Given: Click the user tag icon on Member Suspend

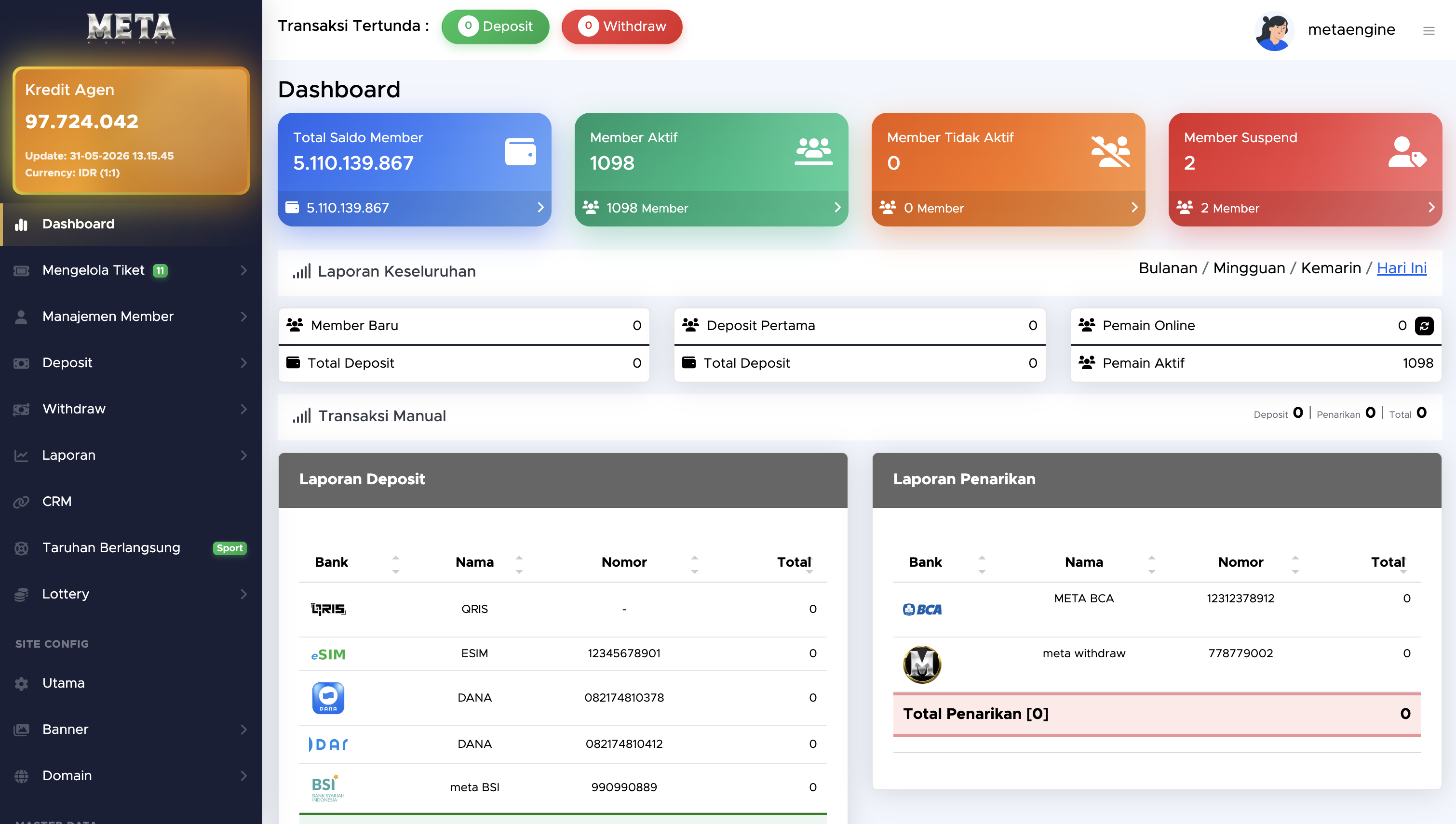Looking at the screenshot, I should click(x=1407, y=152).
